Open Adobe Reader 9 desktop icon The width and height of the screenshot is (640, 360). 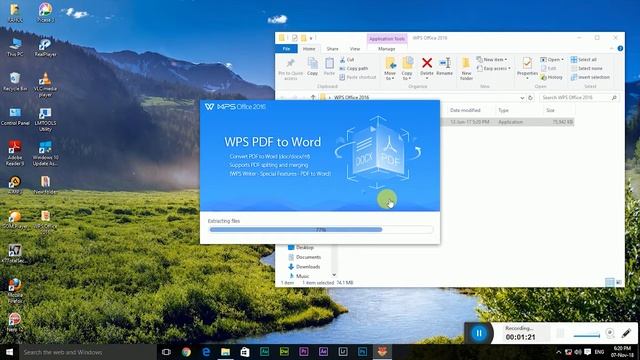[15, 153]
